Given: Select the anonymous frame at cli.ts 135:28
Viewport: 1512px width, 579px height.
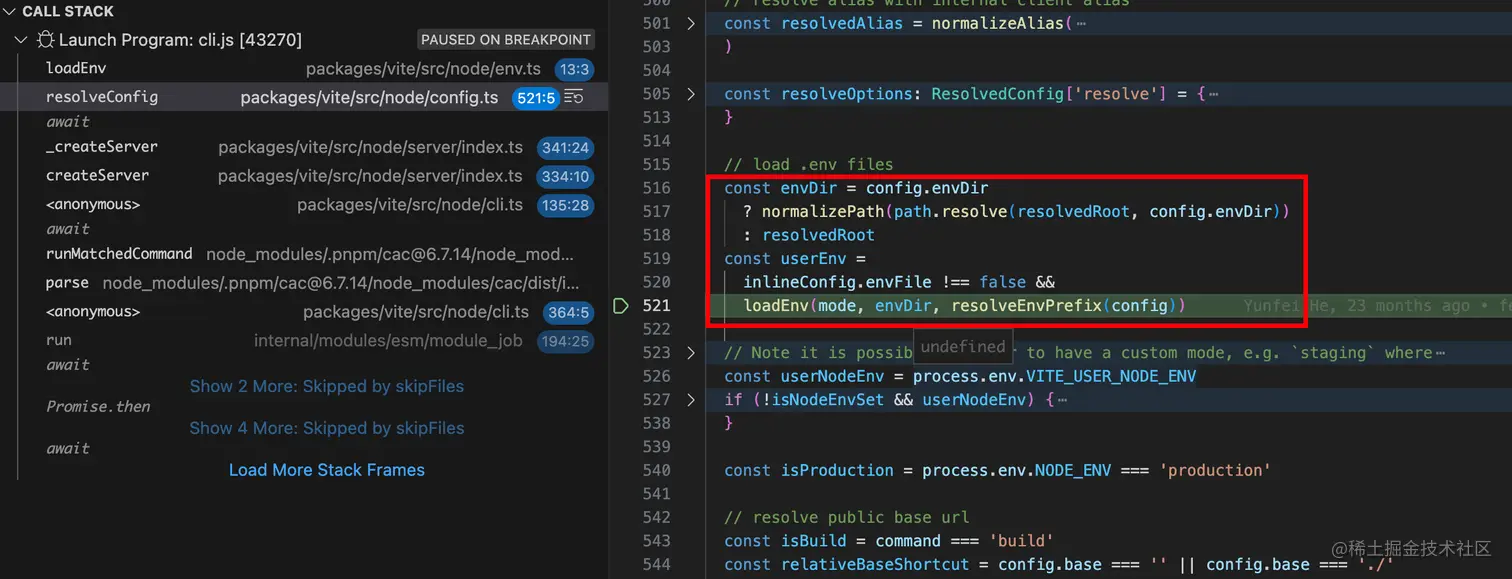Looking at the screenshot, I should [305, 205].
